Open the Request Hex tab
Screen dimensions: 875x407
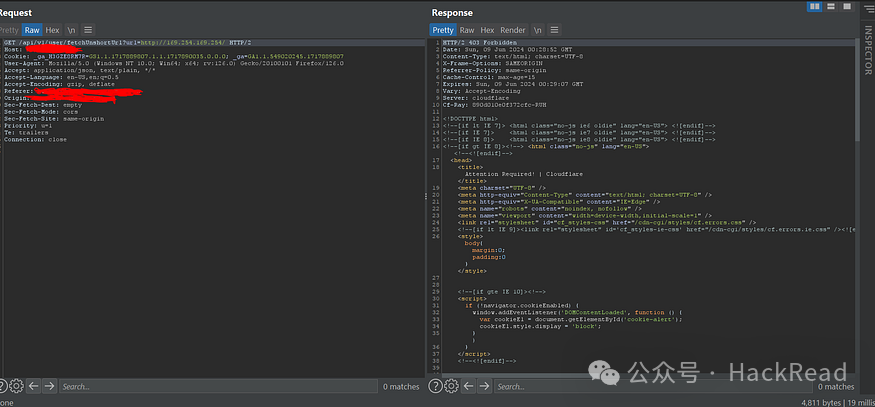tap(52, 30)
